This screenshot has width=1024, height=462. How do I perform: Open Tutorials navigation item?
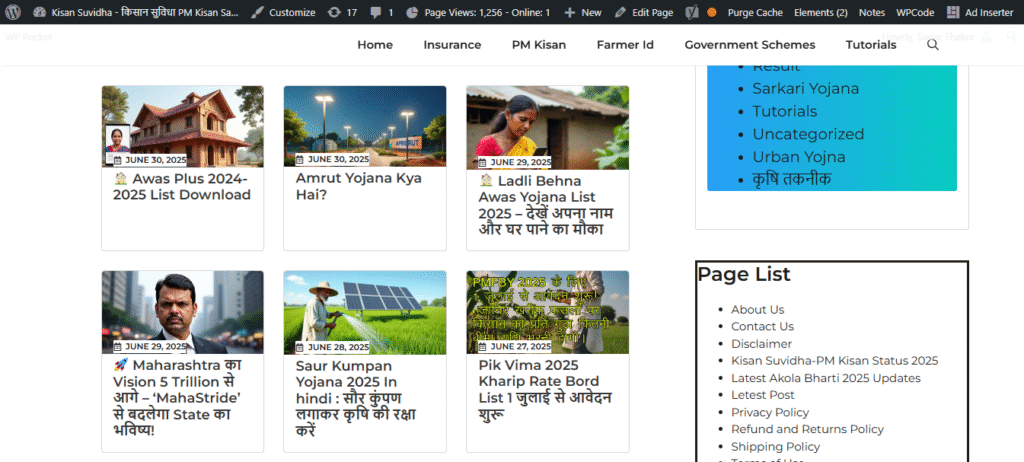871,44
